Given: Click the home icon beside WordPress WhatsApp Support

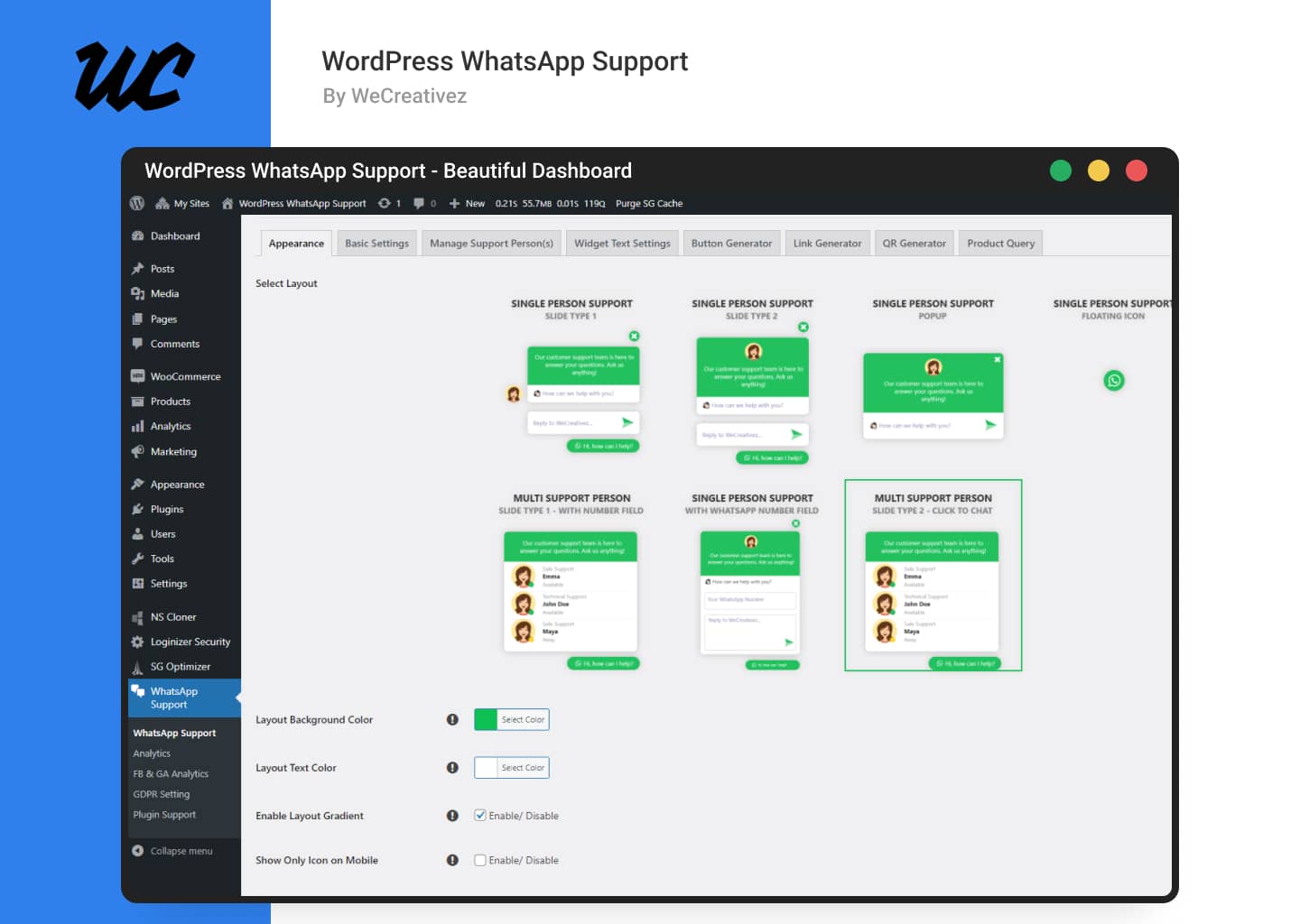Looking at the screenshot, I should (x=227, y=203).
